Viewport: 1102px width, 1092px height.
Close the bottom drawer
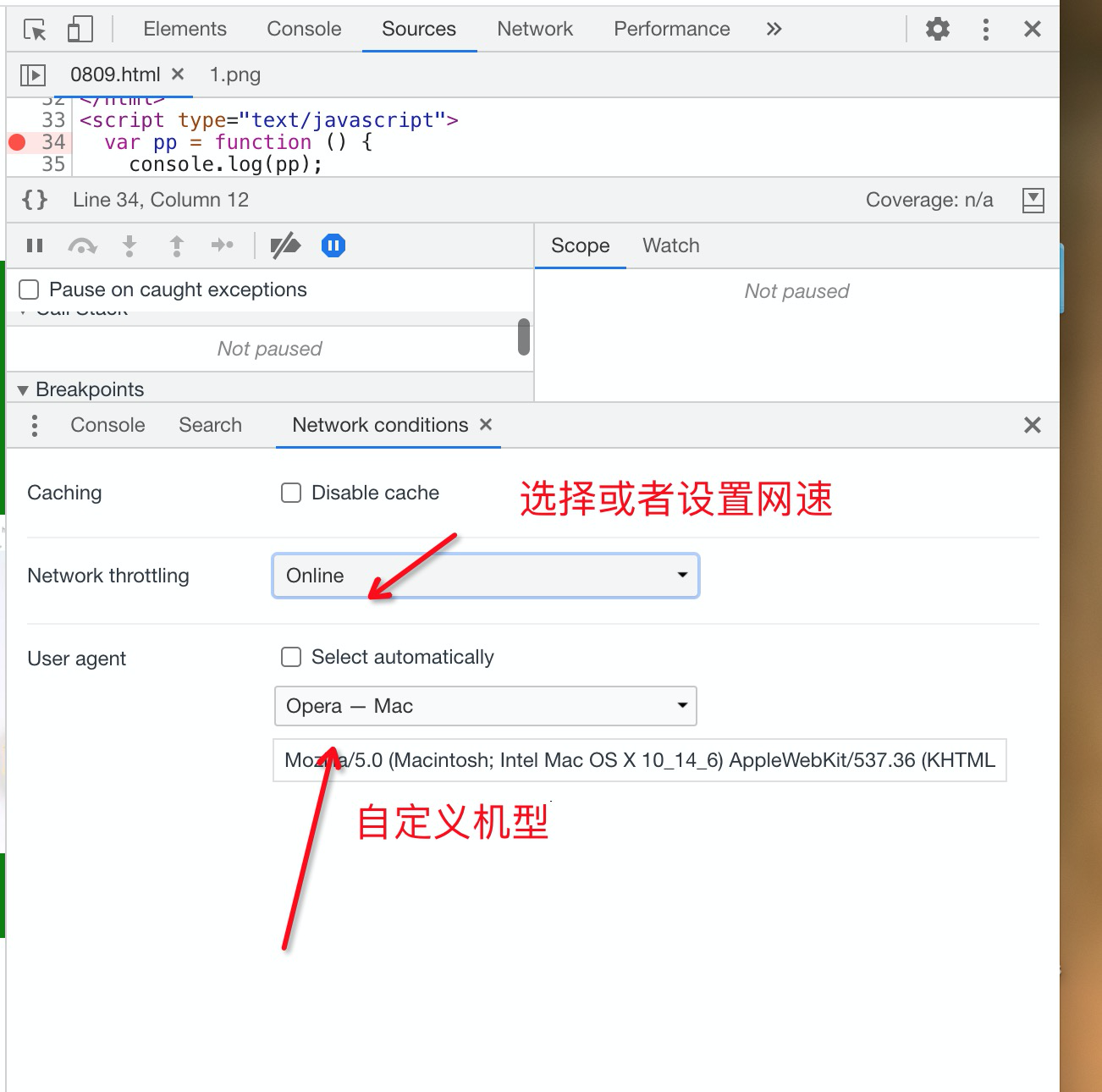pos(1033,426)
